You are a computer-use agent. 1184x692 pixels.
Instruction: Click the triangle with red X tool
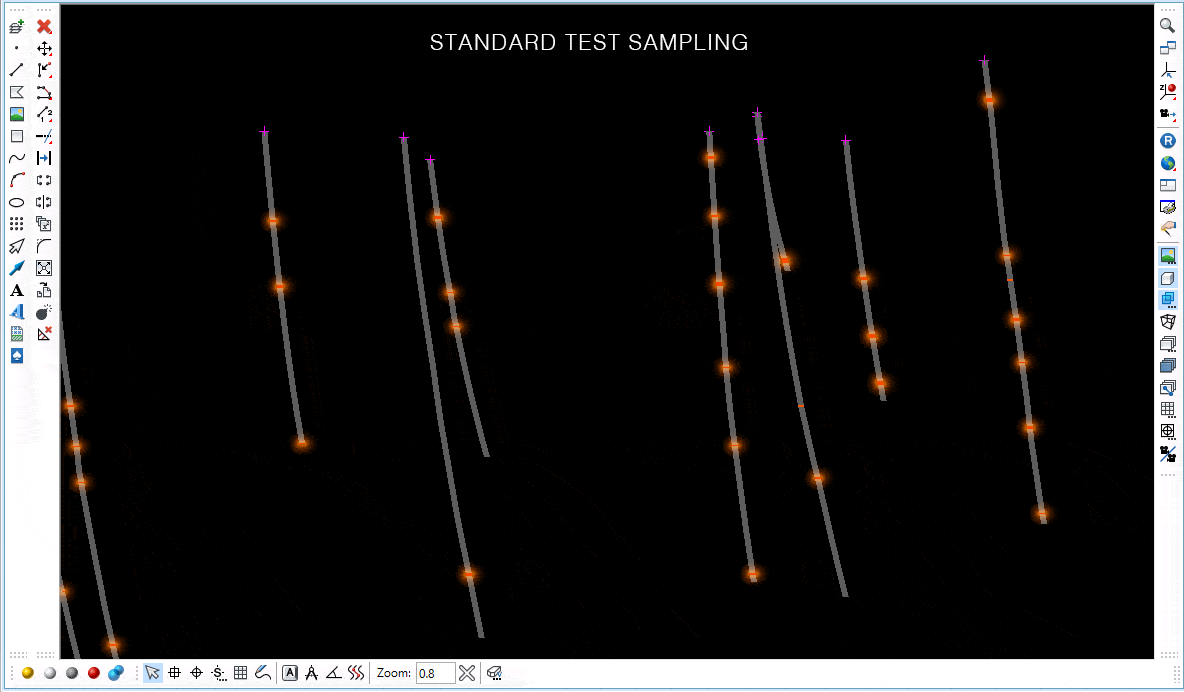click(x=44, y=334)
